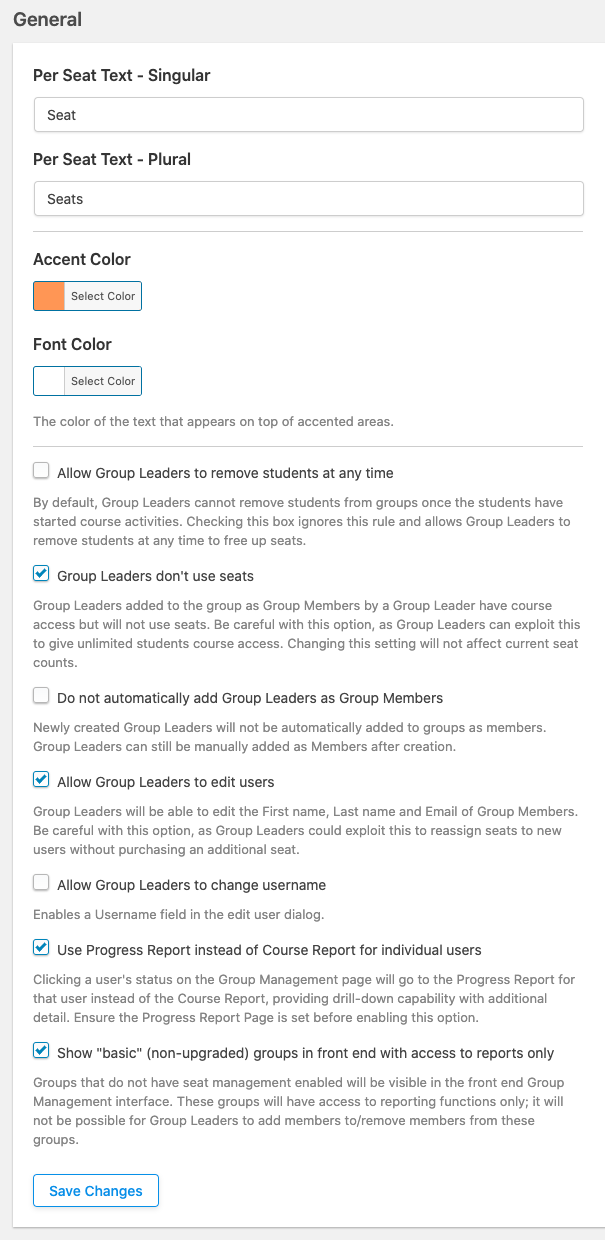605x1240 pixels.
Task: Click the Accent Color label
Action: tap(82, 259)
